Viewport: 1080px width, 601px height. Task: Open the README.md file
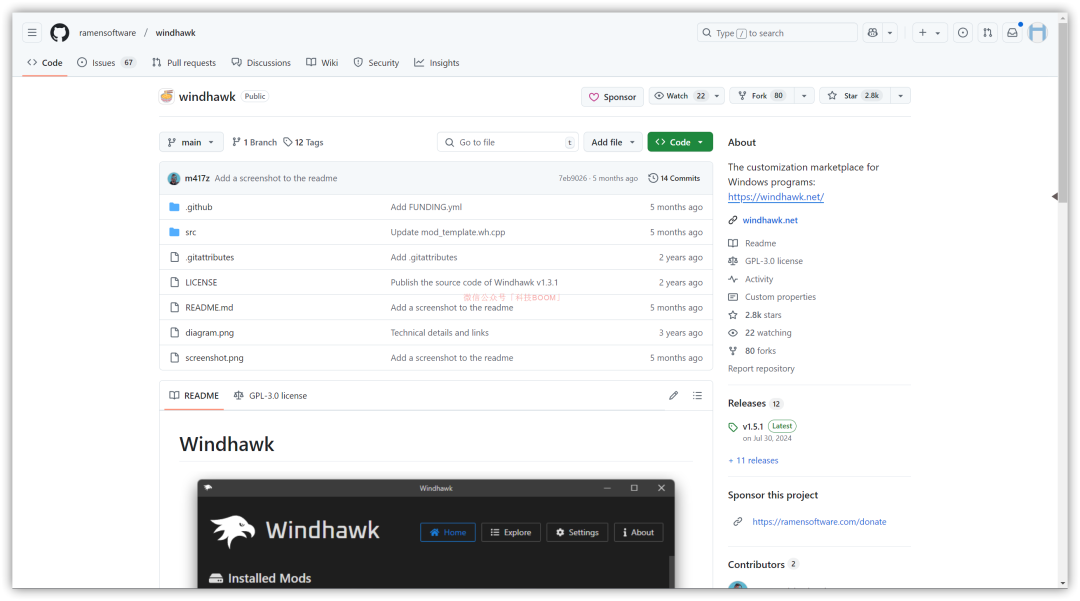[209, 308]
